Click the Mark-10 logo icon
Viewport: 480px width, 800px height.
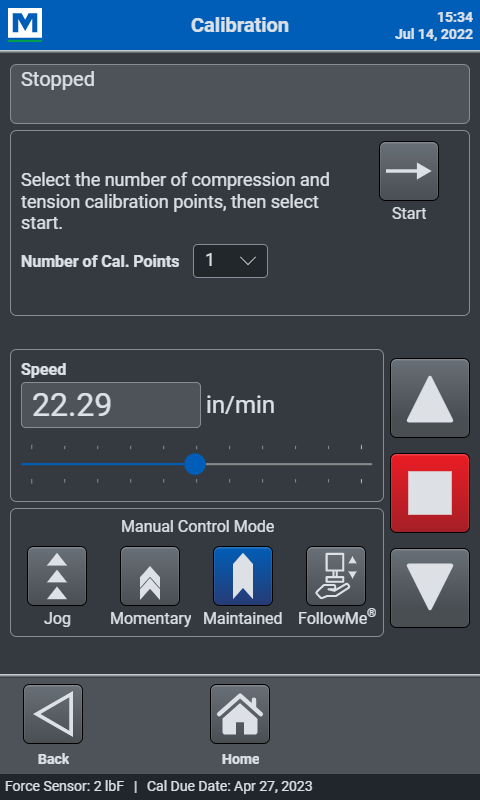pos(24,24)
